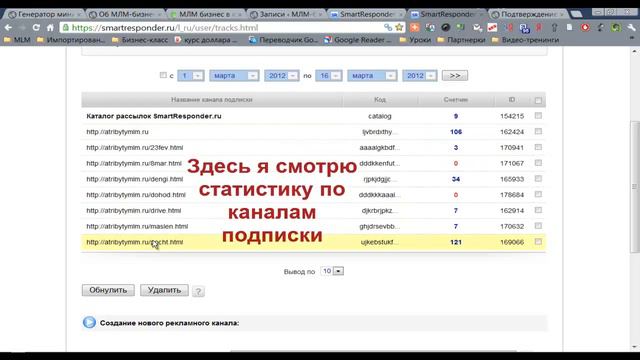Viewport: 640px width, 360px height.
Task: Click the browser Back arrow
Action: 8,27
